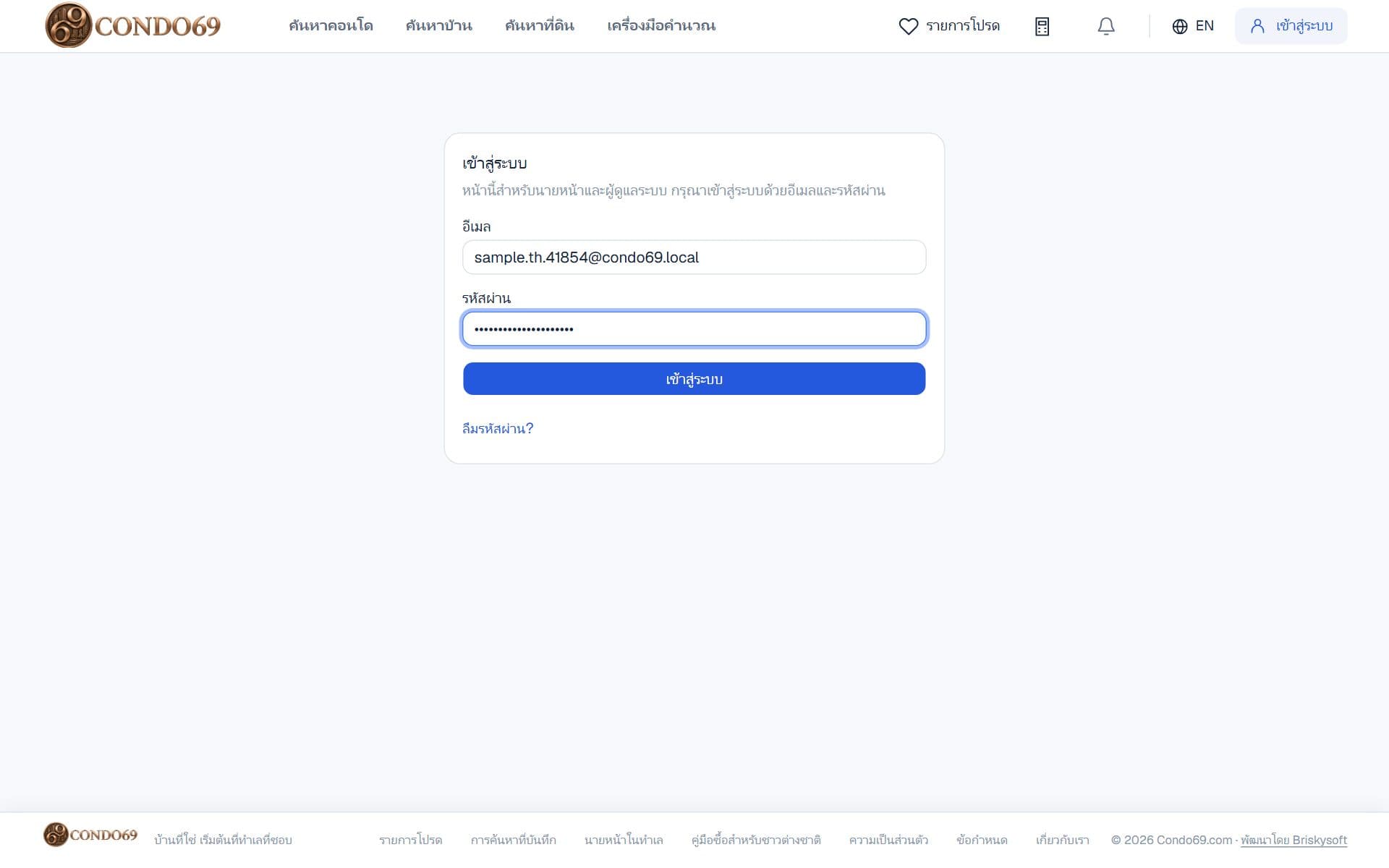Click the email input field

coord(694,258)
